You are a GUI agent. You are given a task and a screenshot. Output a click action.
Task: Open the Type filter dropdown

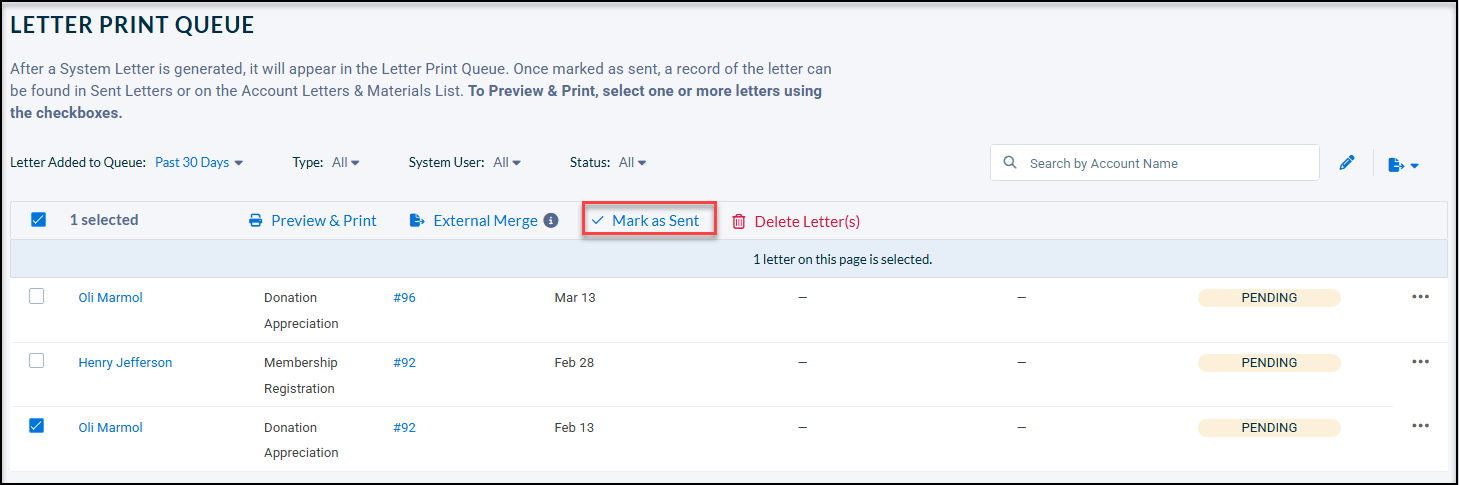coord(346,162)
